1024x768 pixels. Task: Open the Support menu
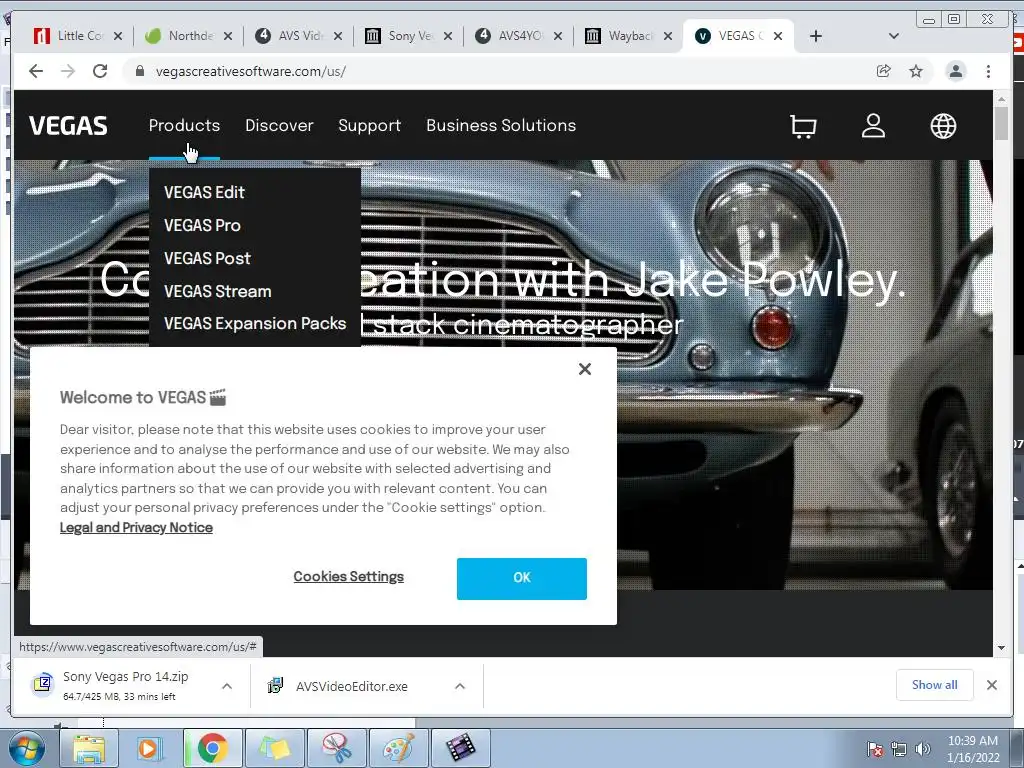[x=370, y=125]
